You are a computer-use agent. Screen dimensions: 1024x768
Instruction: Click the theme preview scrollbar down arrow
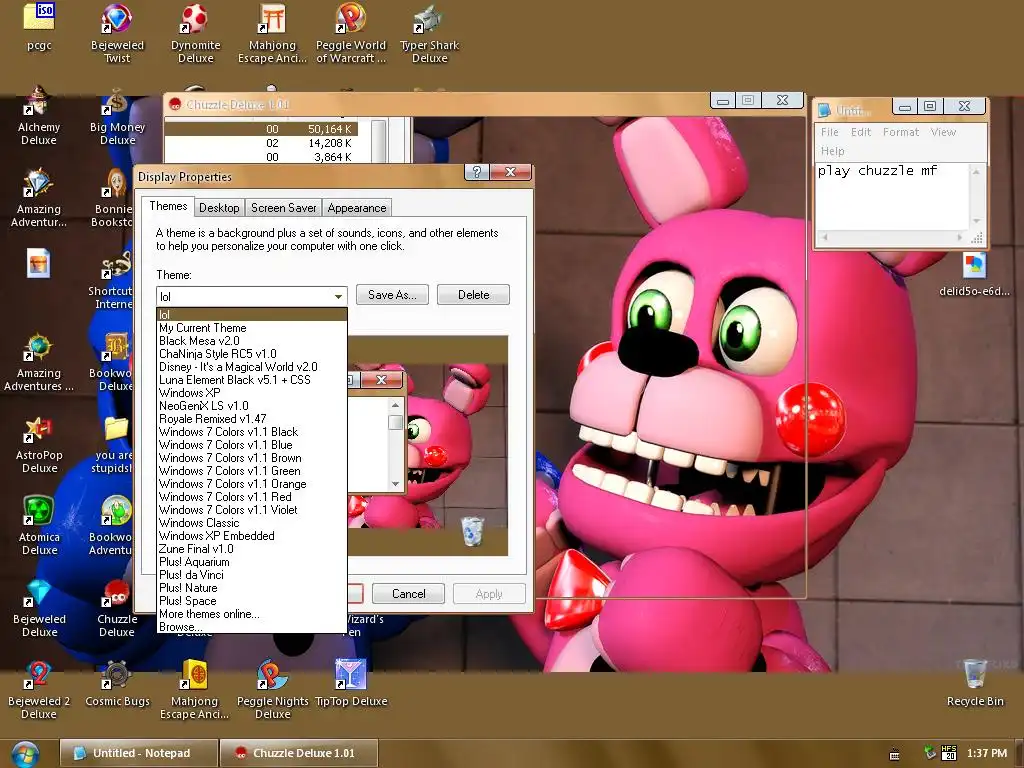tap(395, 484)
